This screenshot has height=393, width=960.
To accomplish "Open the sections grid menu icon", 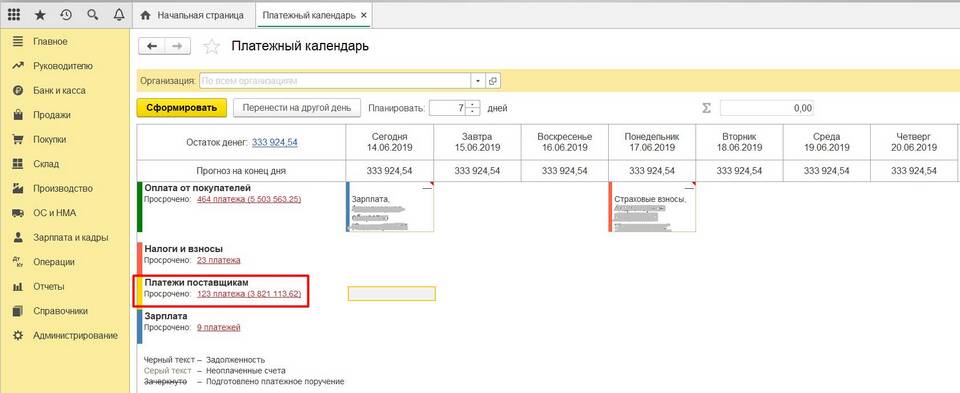I will (x=13, y=15).
